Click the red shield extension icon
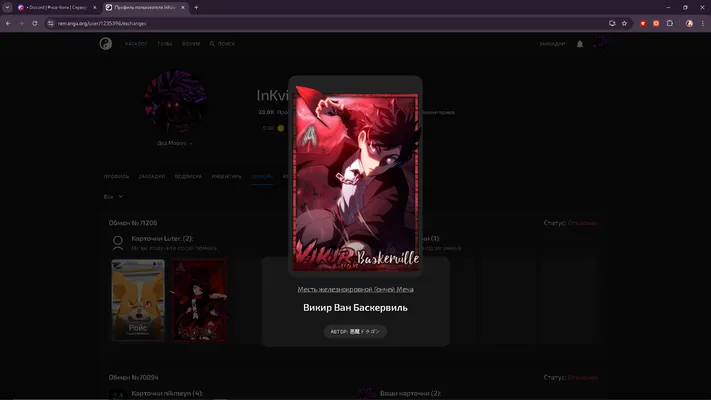This screenshot has width=711, height=400. pyautogui.click(x=643, y=23)
